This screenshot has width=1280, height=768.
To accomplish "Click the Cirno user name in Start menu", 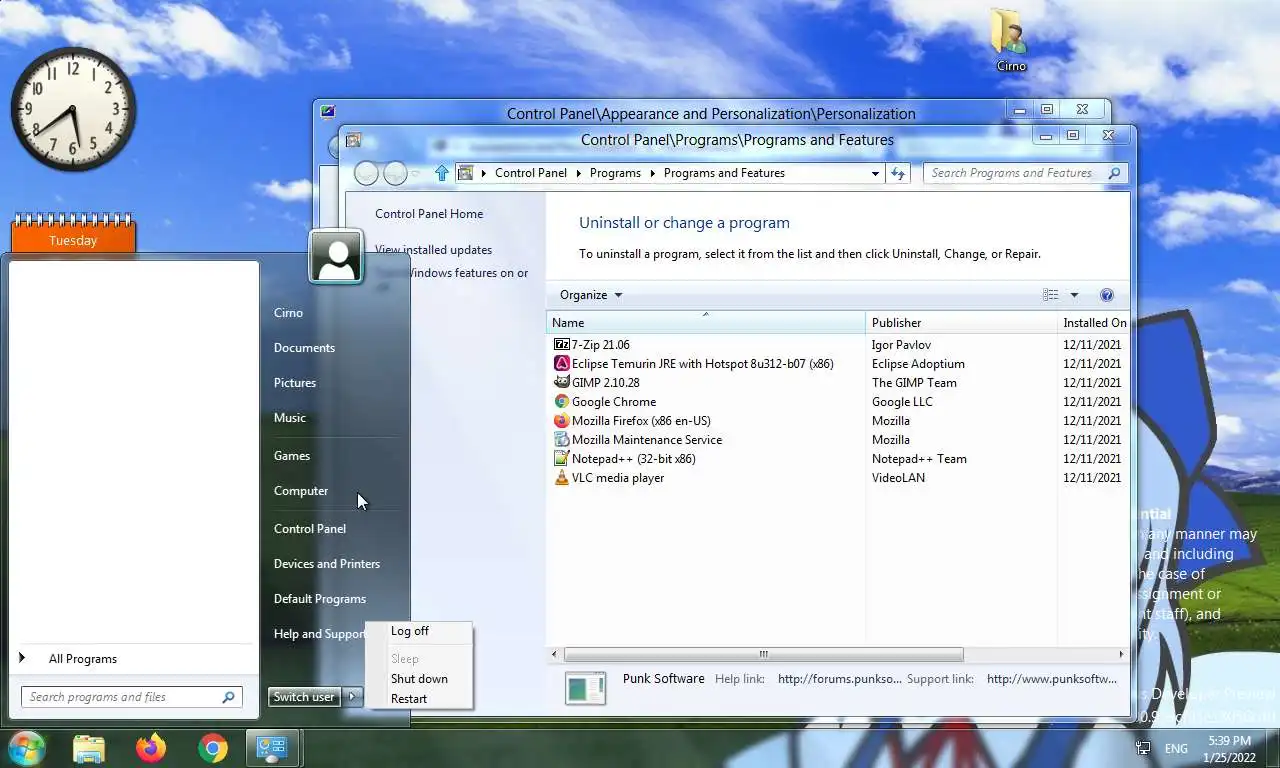I will tap(288, 313).
